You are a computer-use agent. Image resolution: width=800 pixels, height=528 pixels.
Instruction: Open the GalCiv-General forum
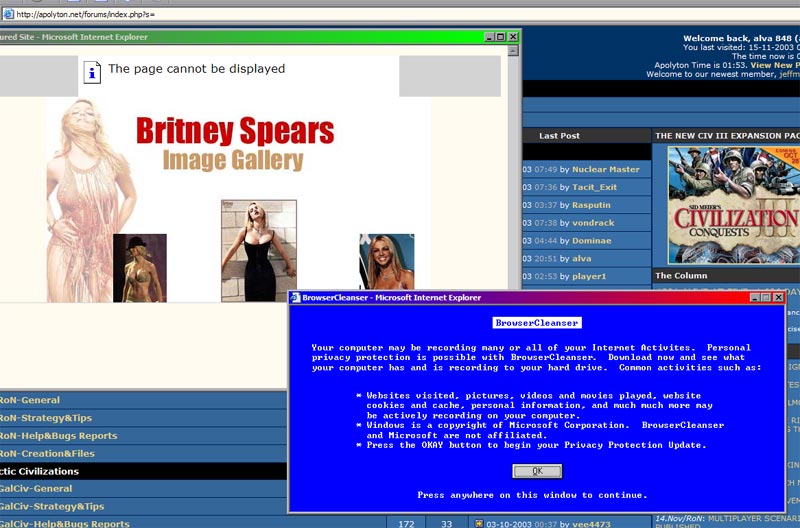click(x=36, y=489)
